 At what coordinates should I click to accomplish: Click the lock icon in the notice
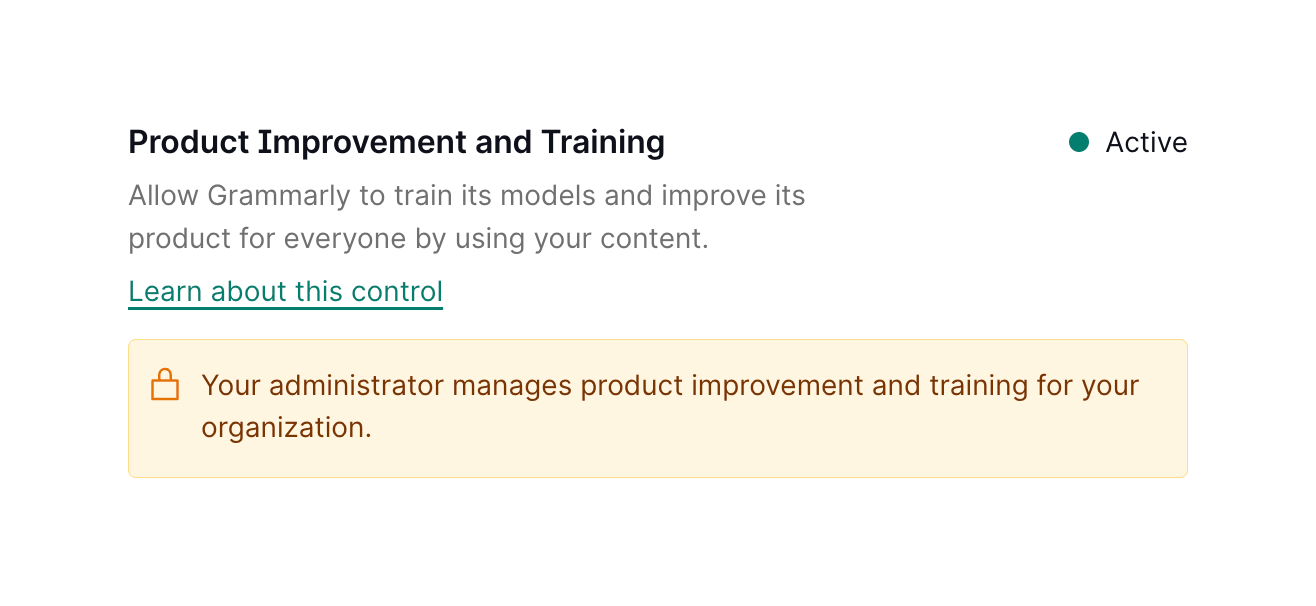click(x=165, y=385)
